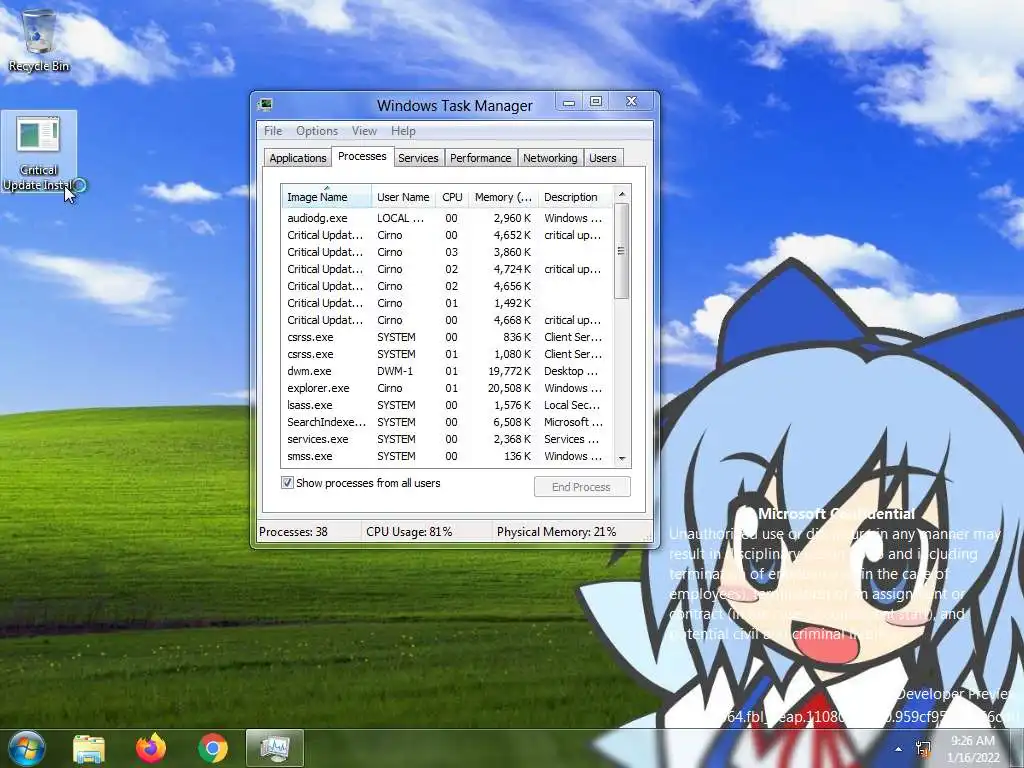1024x768 pixels.
Task: Click the process list scroll up arrow
Action: (622, 194)
